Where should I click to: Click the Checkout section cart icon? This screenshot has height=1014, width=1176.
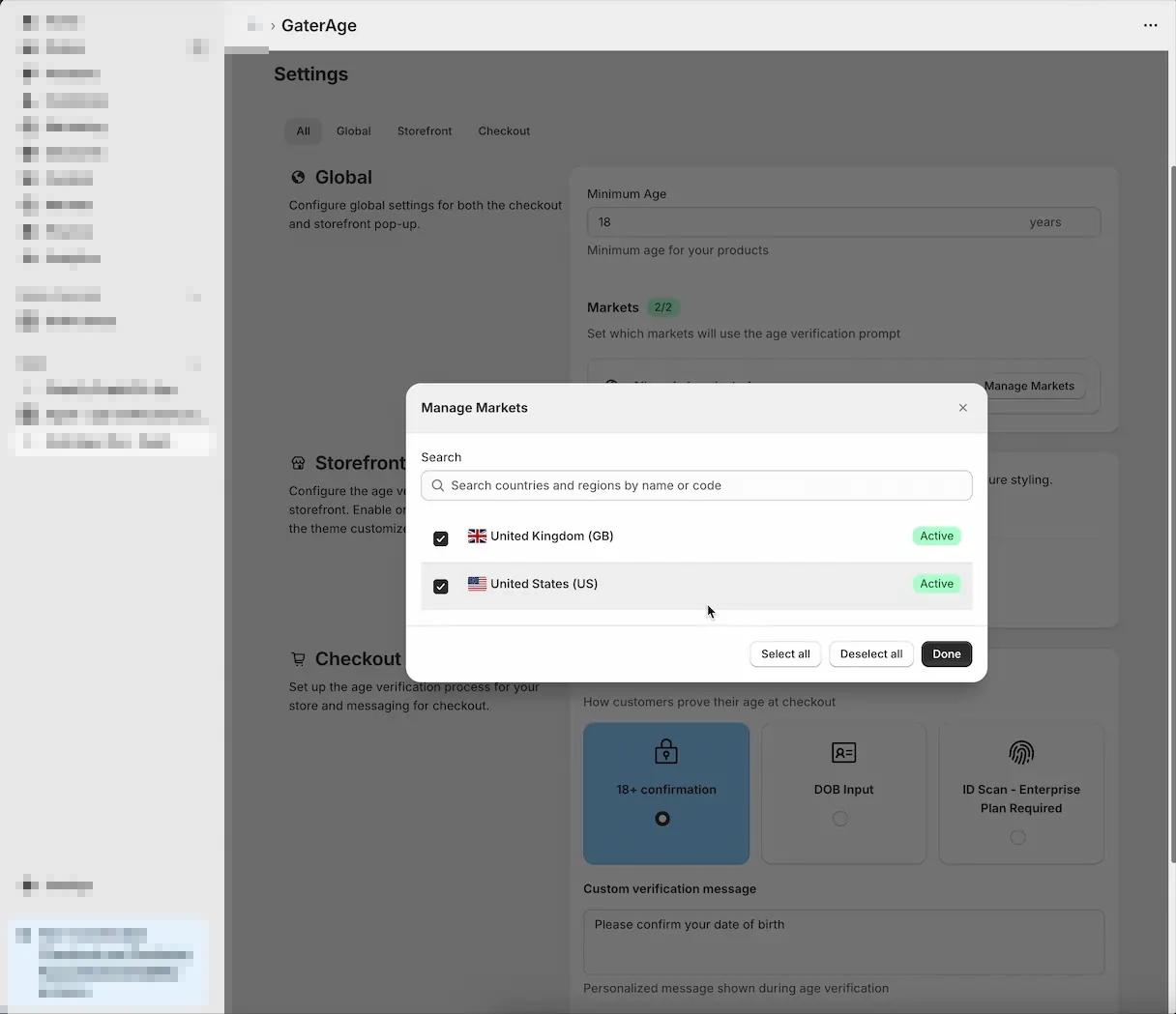pyautogui.click(x=298, y=658)
